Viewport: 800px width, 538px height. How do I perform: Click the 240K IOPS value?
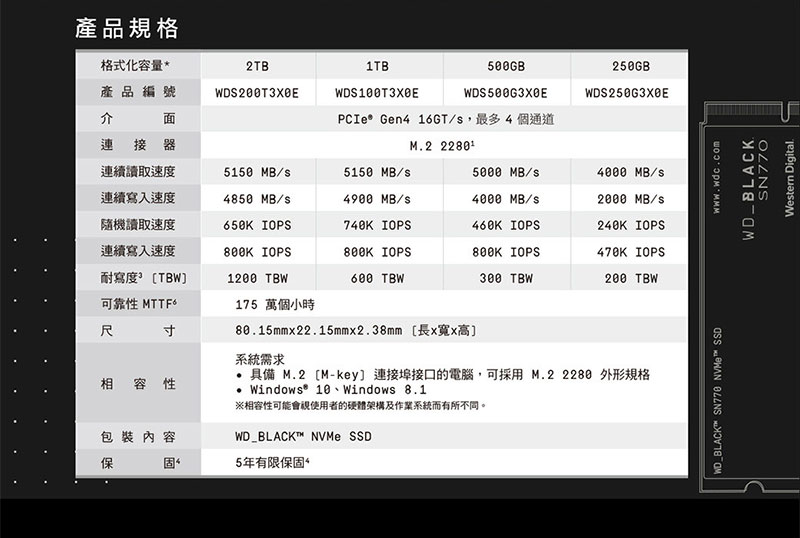coord(631,226)
